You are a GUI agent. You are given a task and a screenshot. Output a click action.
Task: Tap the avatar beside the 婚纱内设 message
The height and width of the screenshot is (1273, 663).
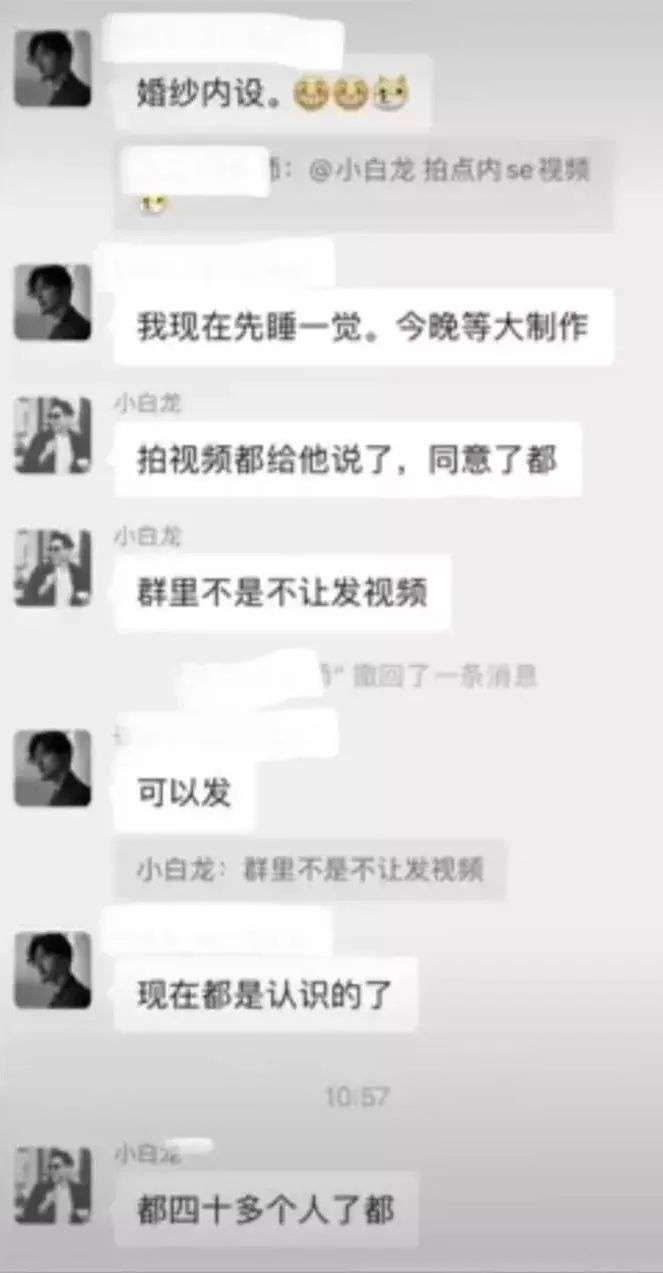(53, 68)
